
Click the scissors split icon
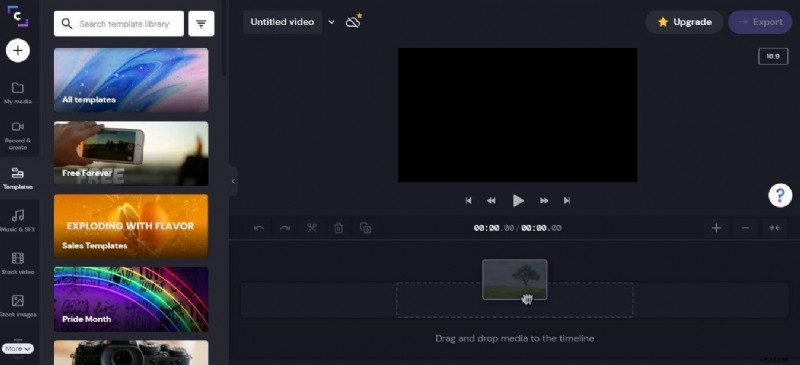312,228
